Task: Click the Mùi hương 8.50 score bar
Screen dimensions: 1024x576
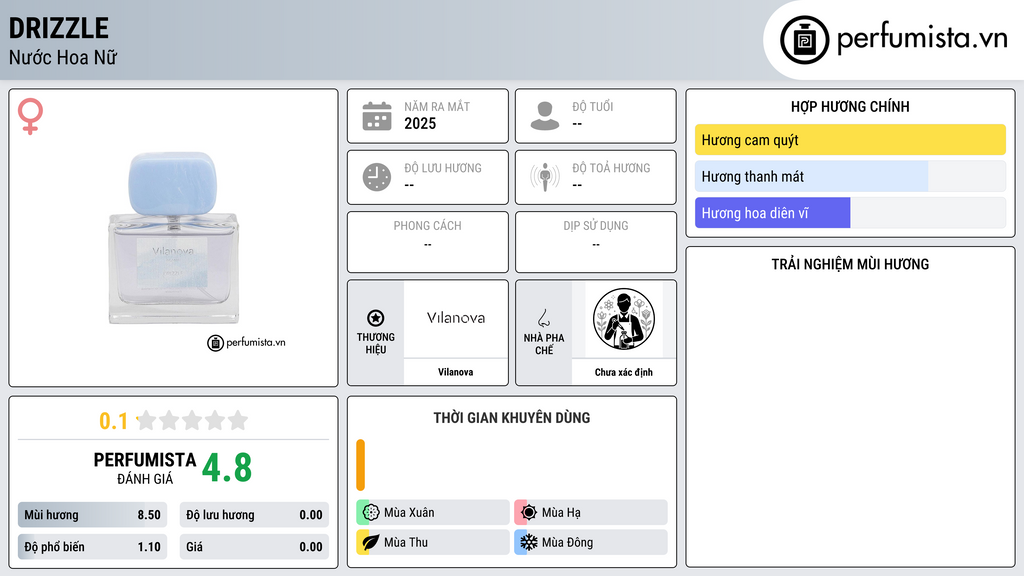Action: pyautogui.click(x=92, y=515)
